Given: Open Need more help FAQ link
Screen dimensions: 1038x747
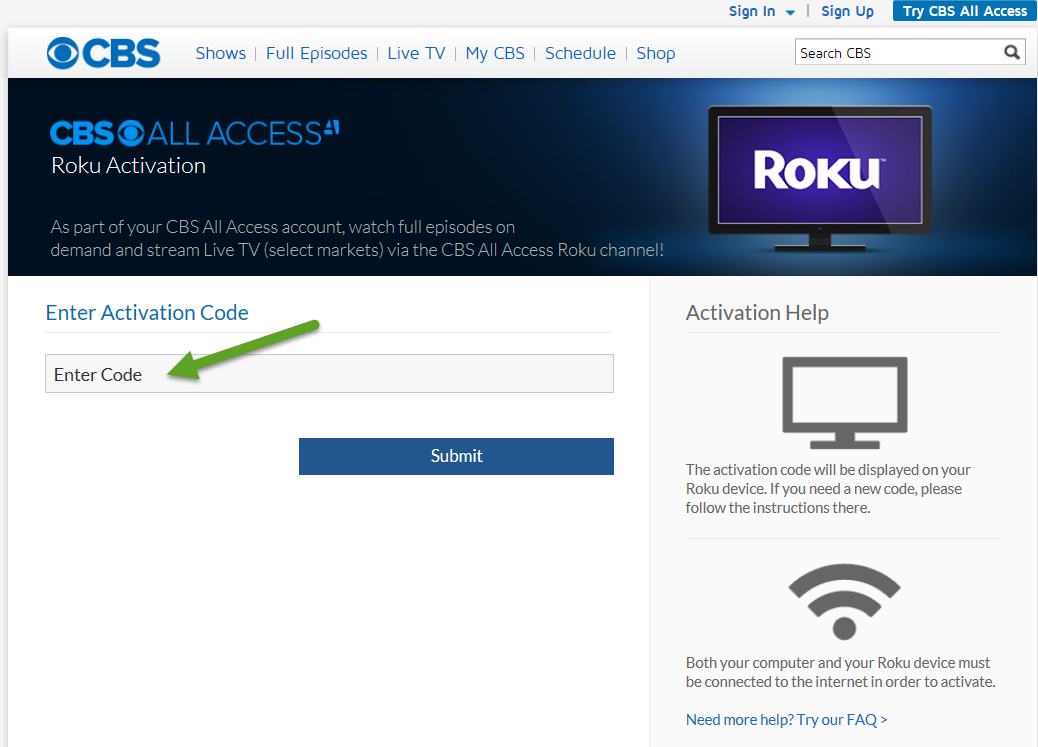Looking at the screenshot, I should click(x=786, y=720).
